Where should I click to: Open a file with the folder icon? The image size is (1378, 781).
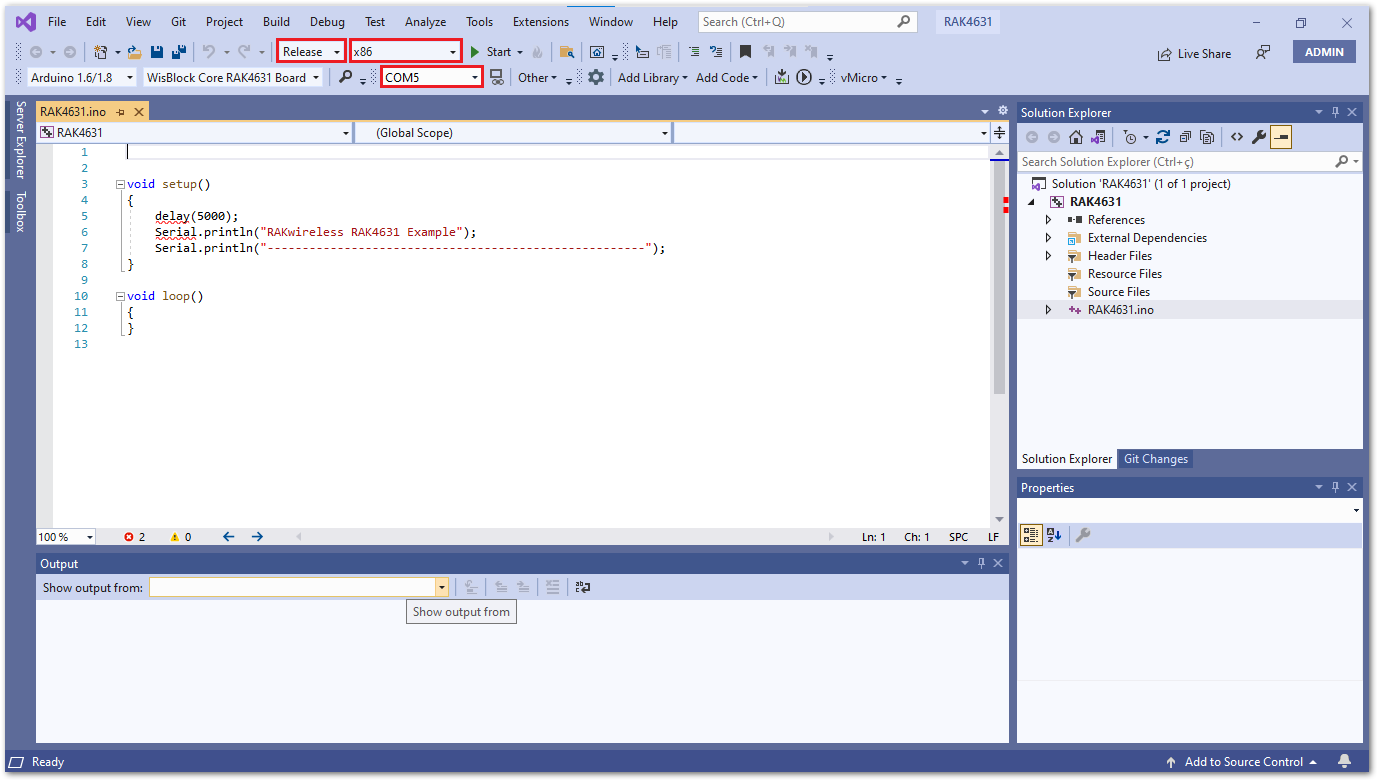point(134,52)
